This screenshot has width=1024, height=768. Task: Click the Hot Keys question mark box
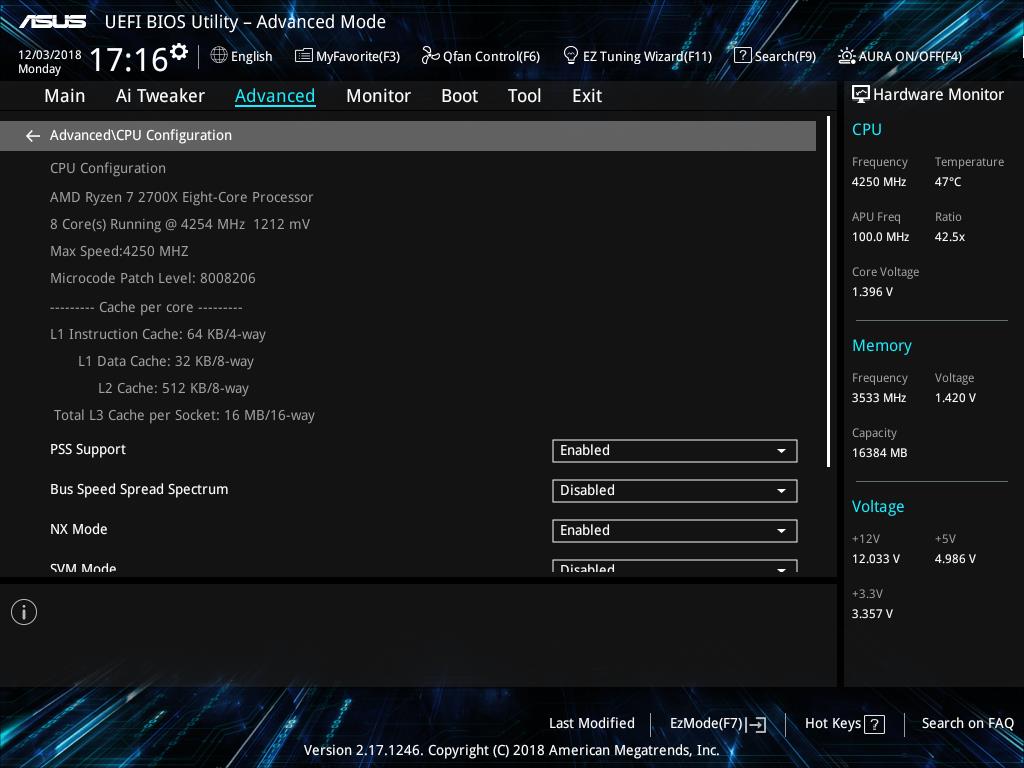click(874, 724)
